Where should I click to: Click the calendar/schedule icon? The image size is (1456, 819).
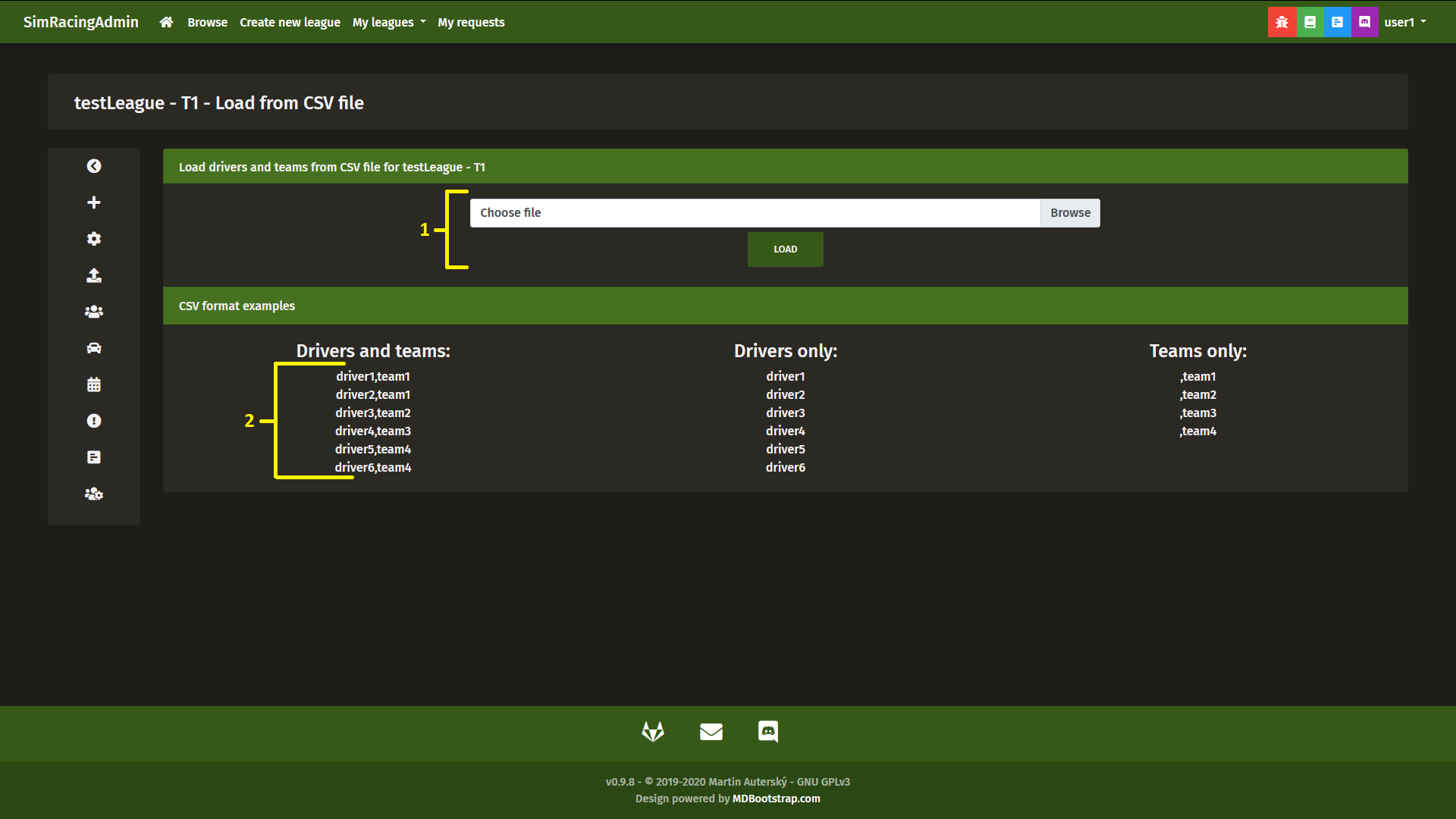point(94,385)
